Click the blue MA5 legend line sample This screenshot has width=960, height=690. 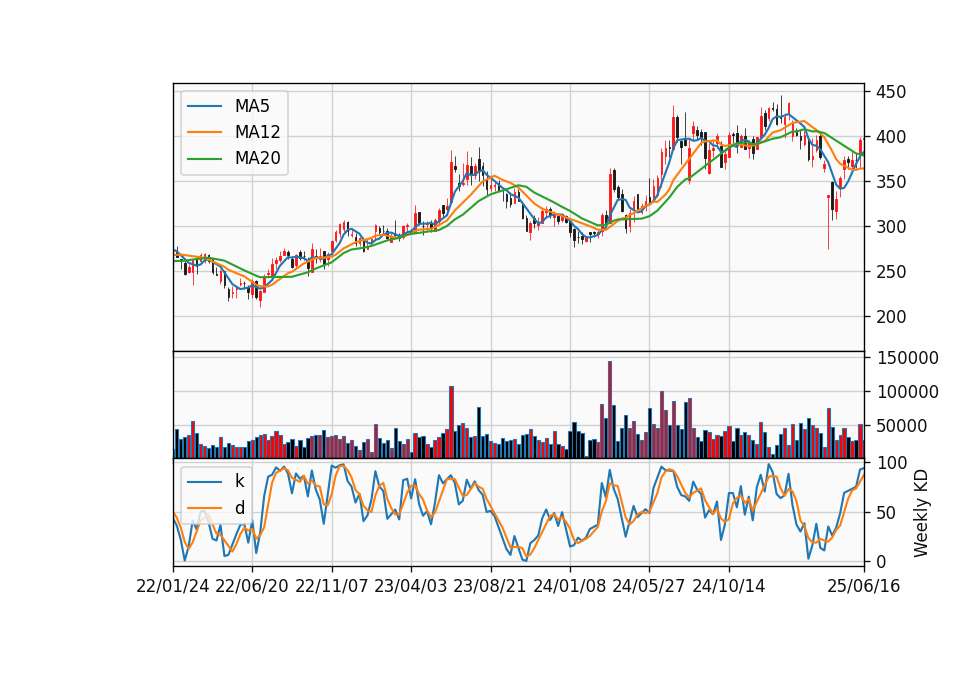(204, 107)
